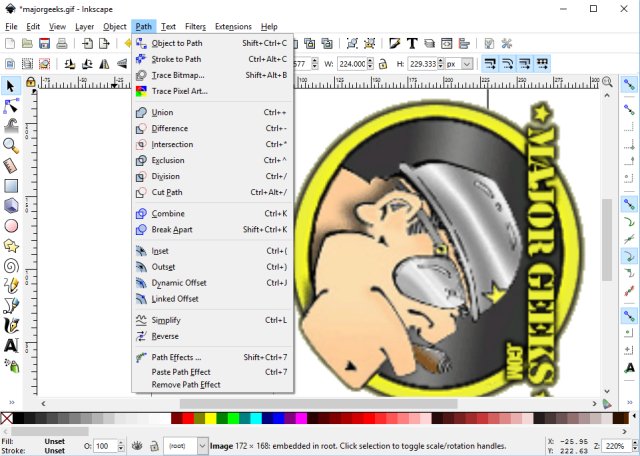Pick the Measure ruler tool
This screenshot has height=456, width=640.
[11, 166]
